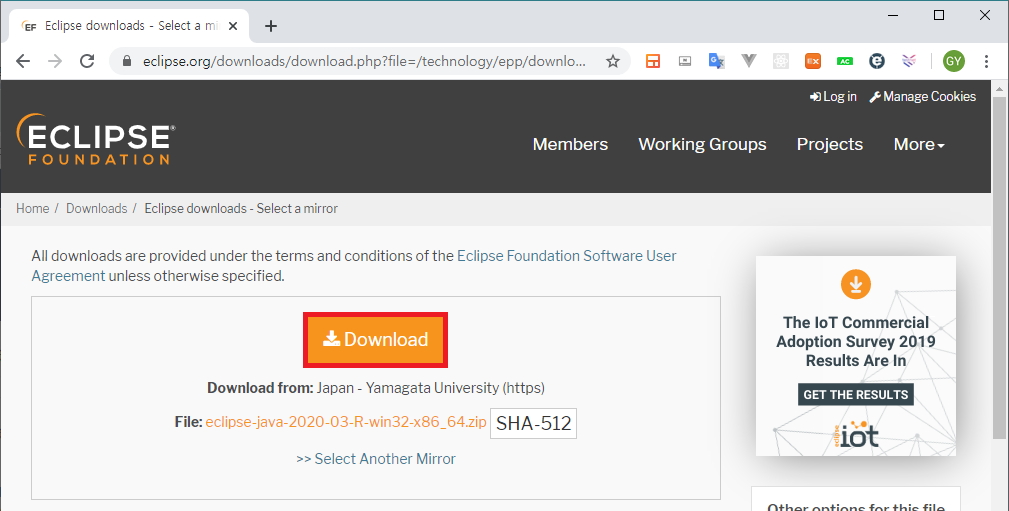1009x511 pixels.
Task: Open the Vue devtools extension icon
Action: (x=748, y=61)
